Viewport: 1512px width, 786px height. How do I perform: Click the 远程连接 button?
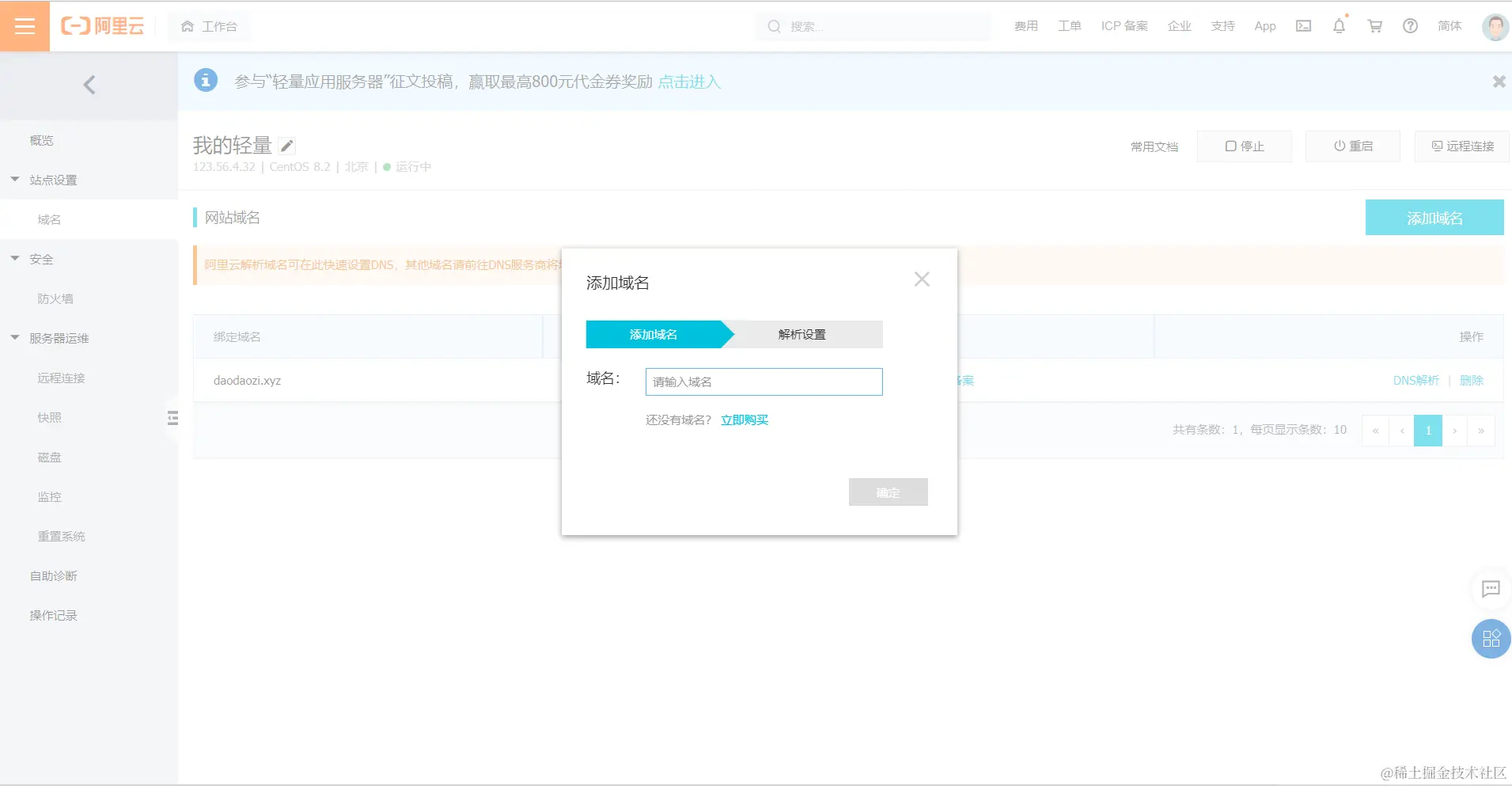coord(1462,146)
